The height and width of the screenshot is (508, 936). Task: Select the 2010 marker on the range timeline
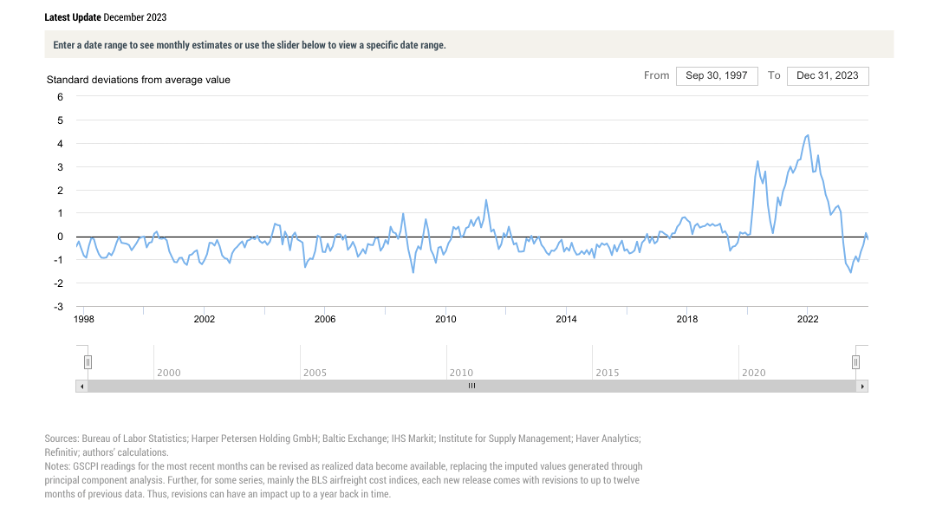point(461,372)
